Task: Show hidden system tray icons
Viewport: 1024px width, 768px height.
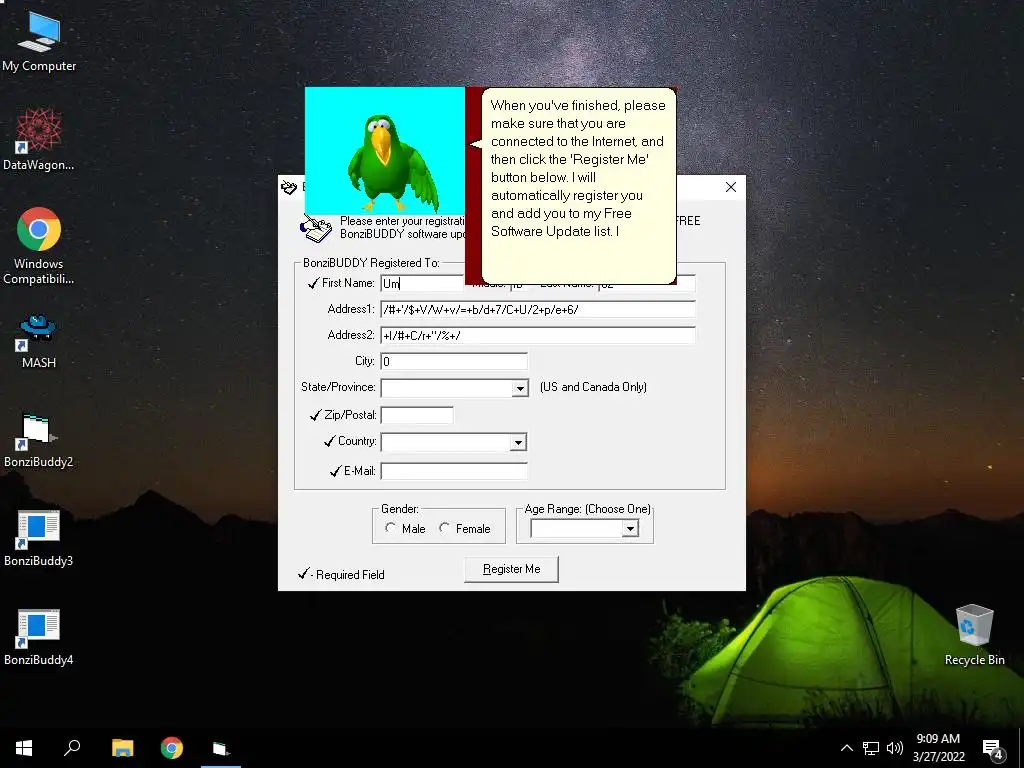Action: pyautogui.click(x=846, y=748)
